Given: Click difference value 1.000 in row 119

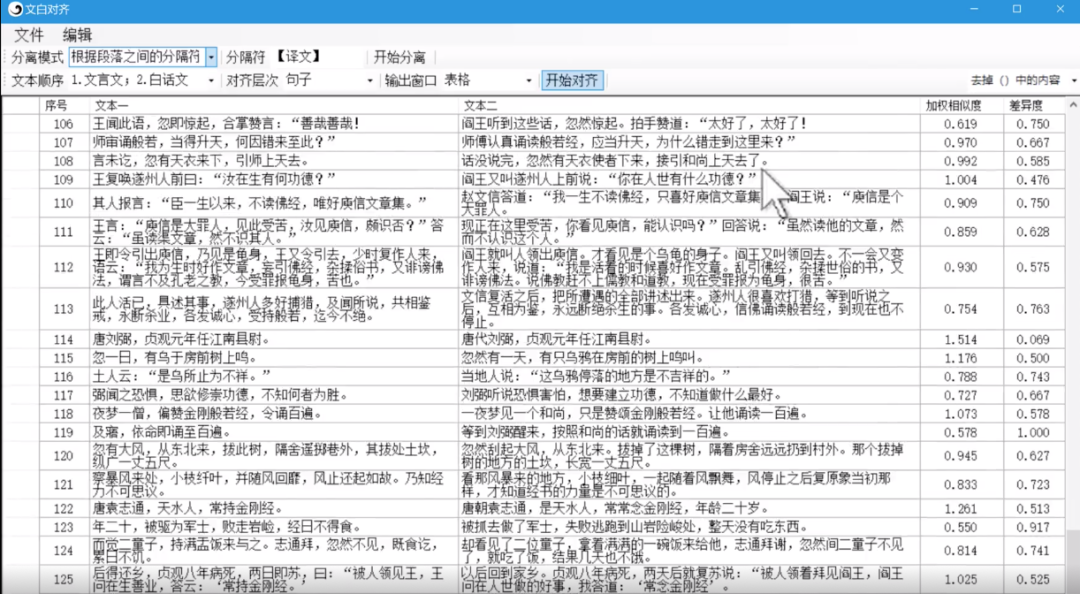Looking at the screenshot, I should 1033,433.
